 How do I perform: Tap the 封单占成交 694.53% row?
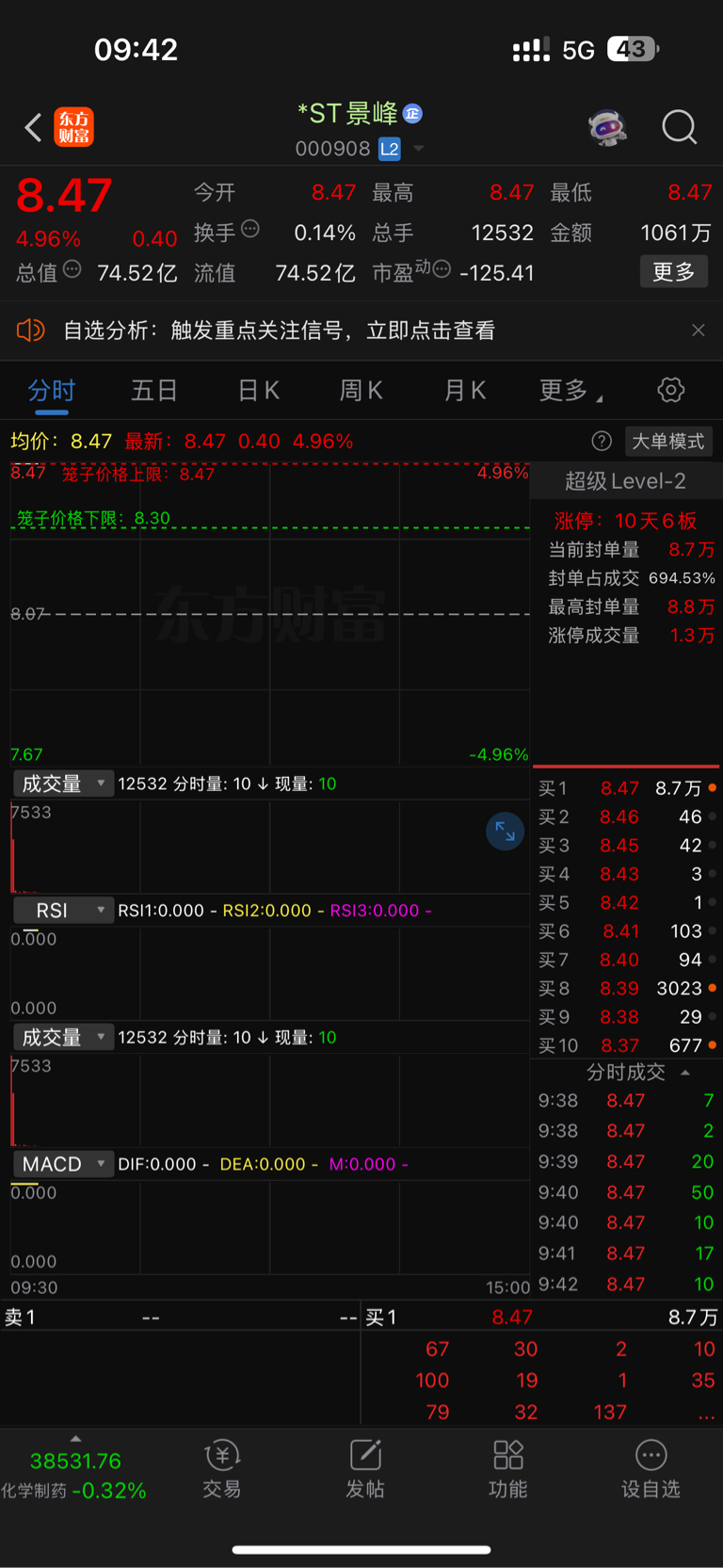pyautogui.click(x=631, y=578)
